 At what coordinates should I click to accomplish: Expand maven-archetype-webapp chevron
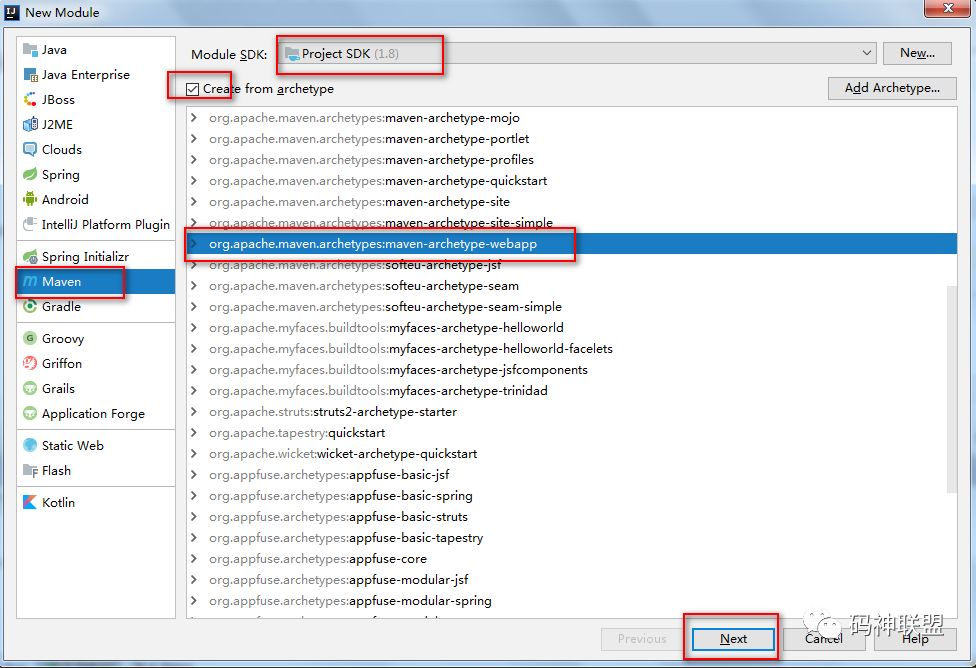coord(194,243)
